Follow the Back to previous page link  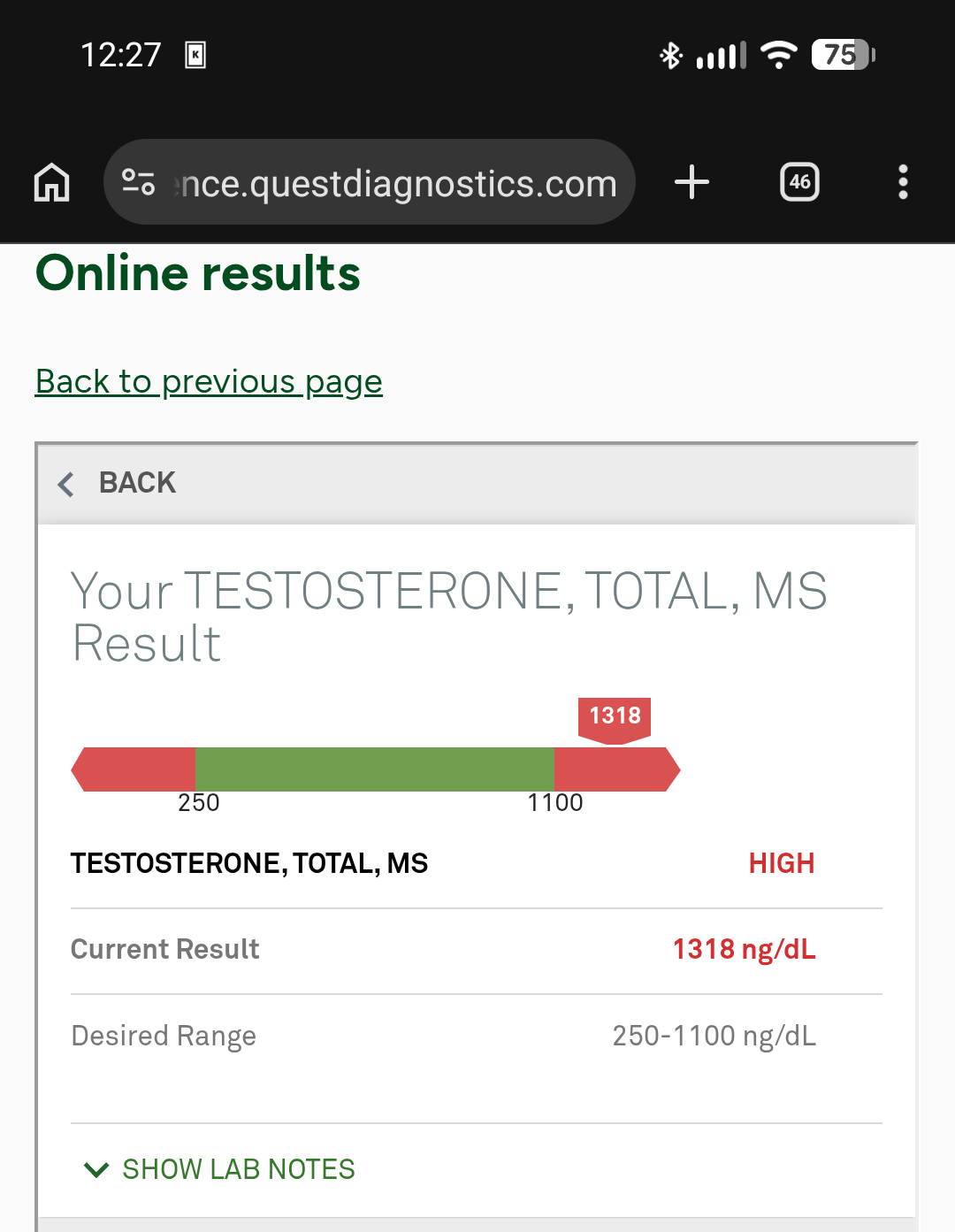tap(209, 381)
